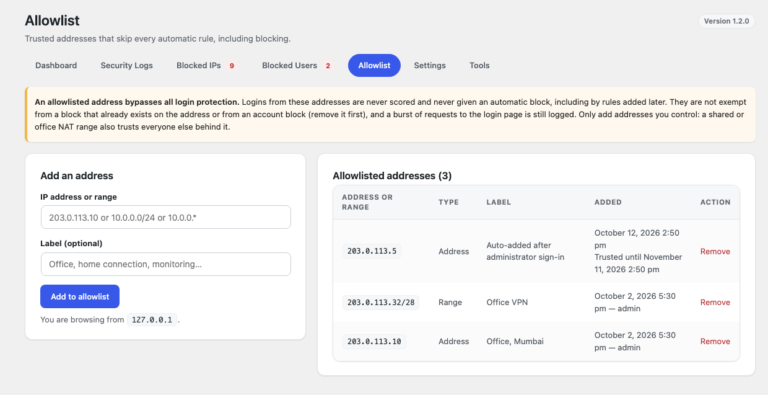This screenshot has width=768, height=395.
Task: Click the 2 badge on Blocked Users
Action: click(328, 66)
